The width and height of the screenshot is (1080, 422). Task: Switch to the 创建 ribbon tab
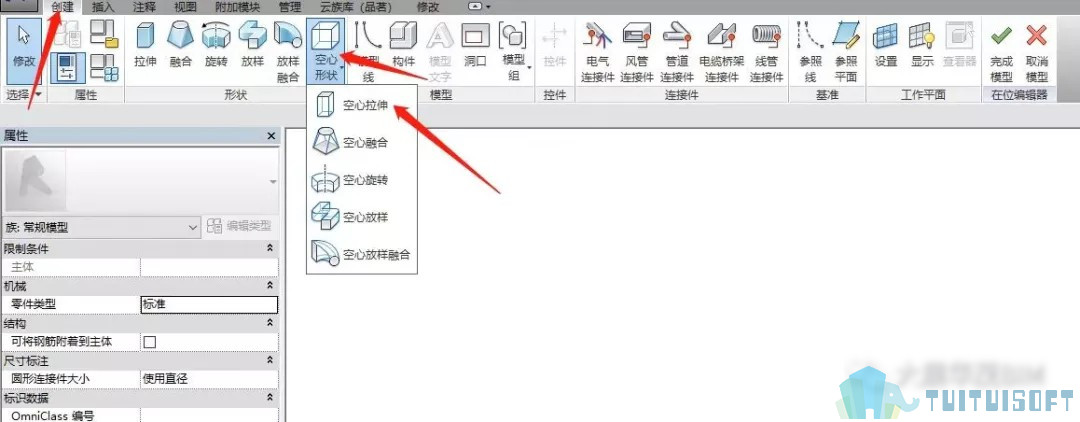[x=62, y=7]
